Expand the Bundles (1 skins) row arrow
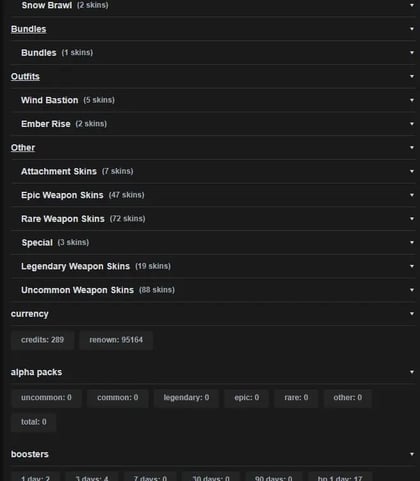 (x=412, y=53)
